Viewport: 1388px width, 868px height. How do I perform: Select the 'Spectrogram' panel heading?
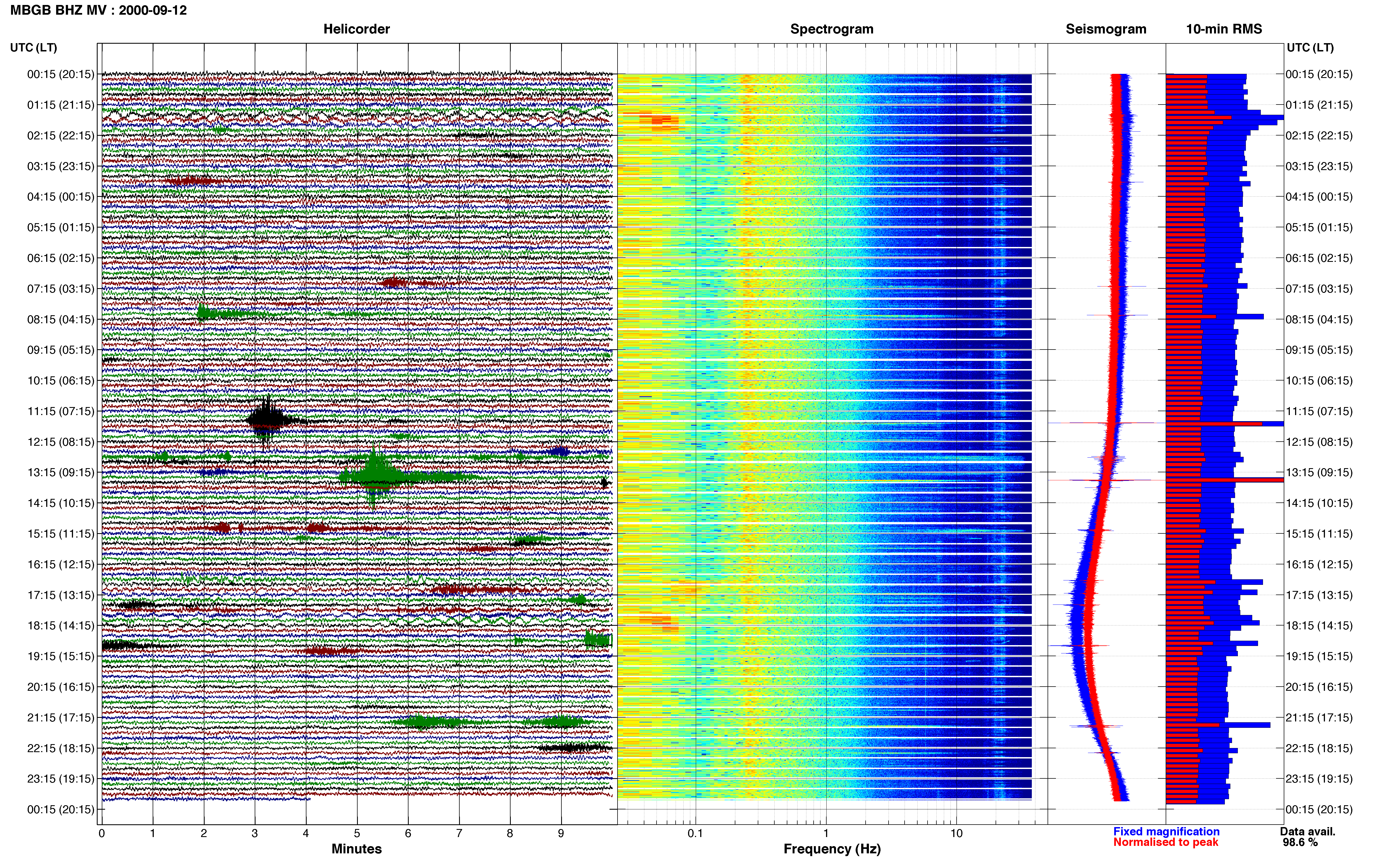click(x=832, y=29)
